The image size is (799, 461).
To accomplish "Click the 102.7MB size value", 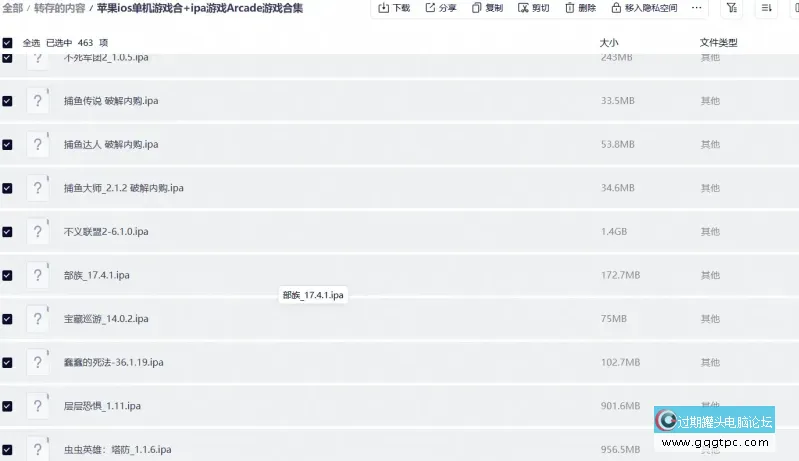I will 620,363.
